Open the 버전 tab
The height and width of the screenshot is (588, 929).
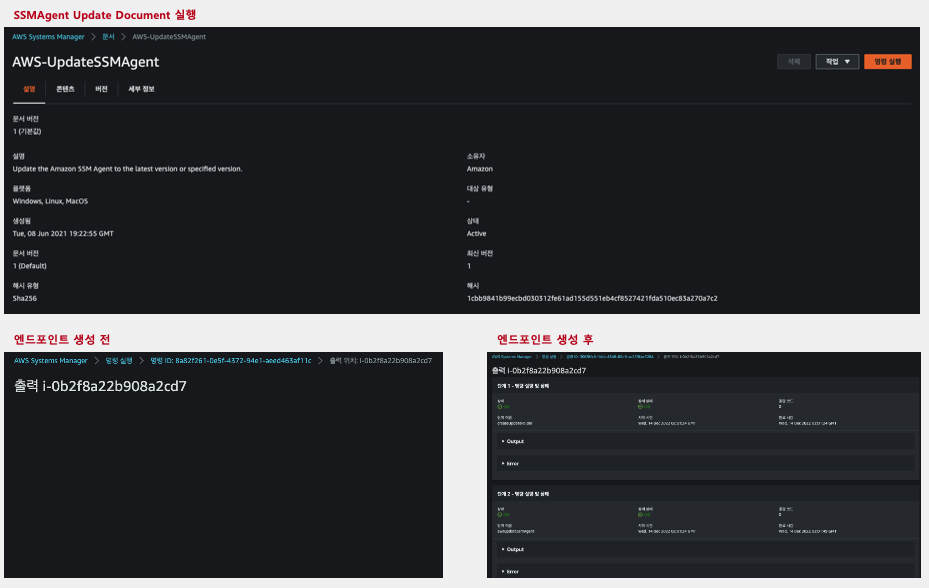101,89
